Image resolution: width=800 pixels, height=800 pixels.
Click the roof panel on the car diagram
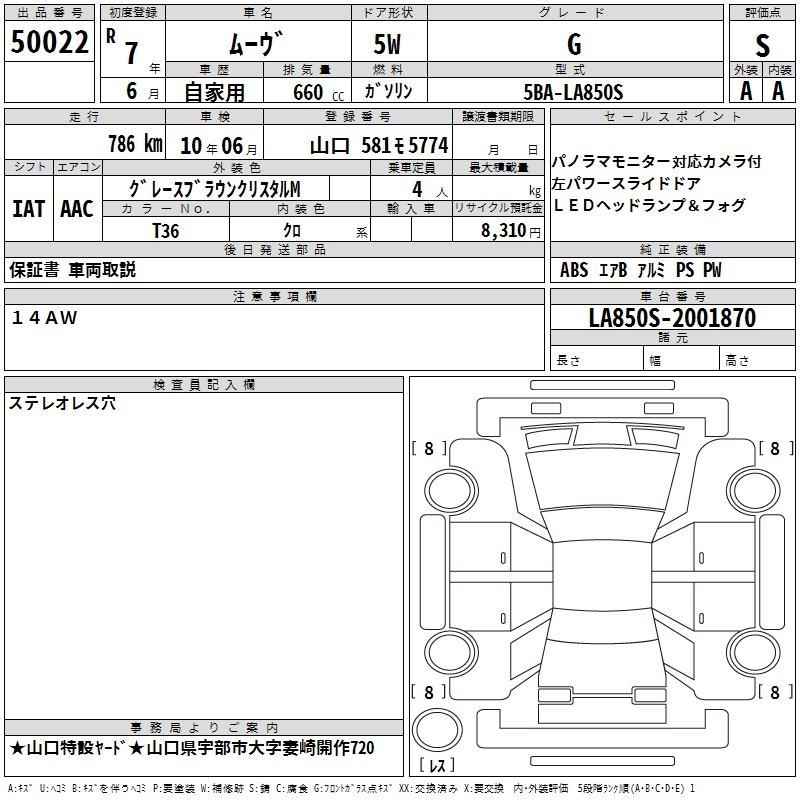[x=602, y=576]
